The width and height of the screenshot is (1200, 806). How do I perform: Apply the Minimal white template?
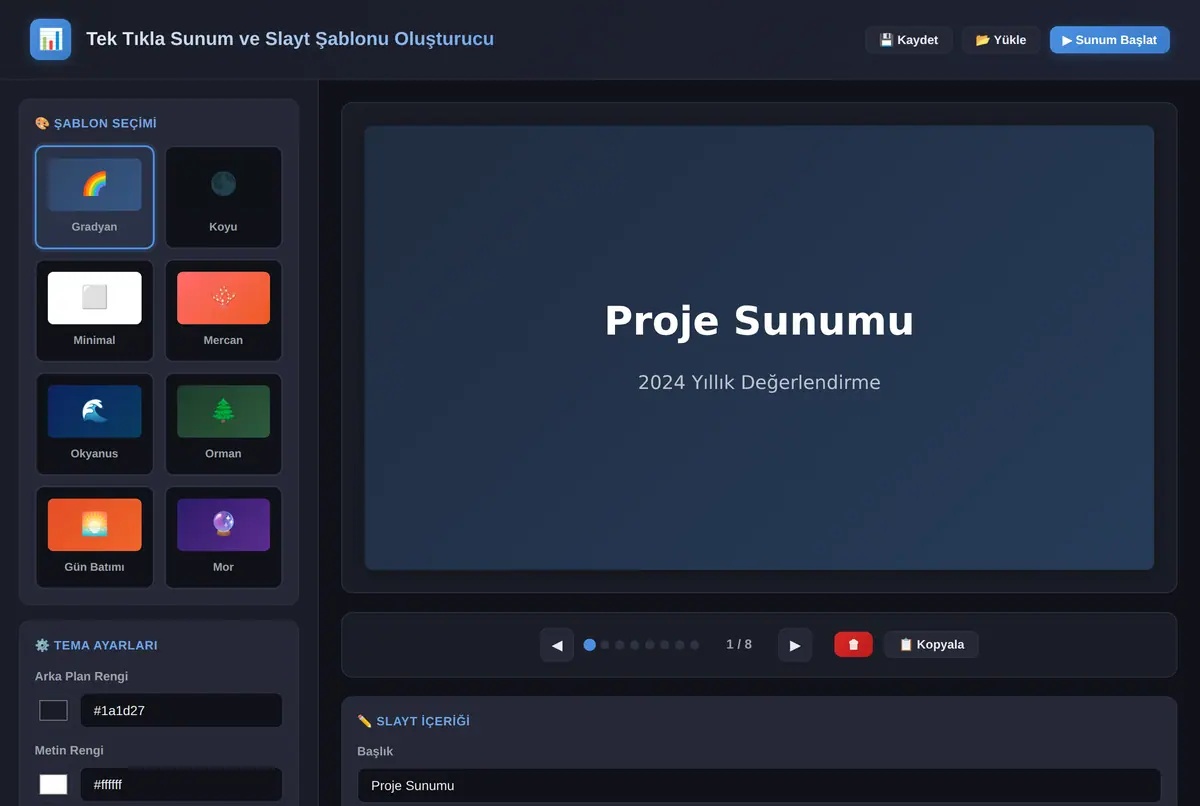(94, 310)
